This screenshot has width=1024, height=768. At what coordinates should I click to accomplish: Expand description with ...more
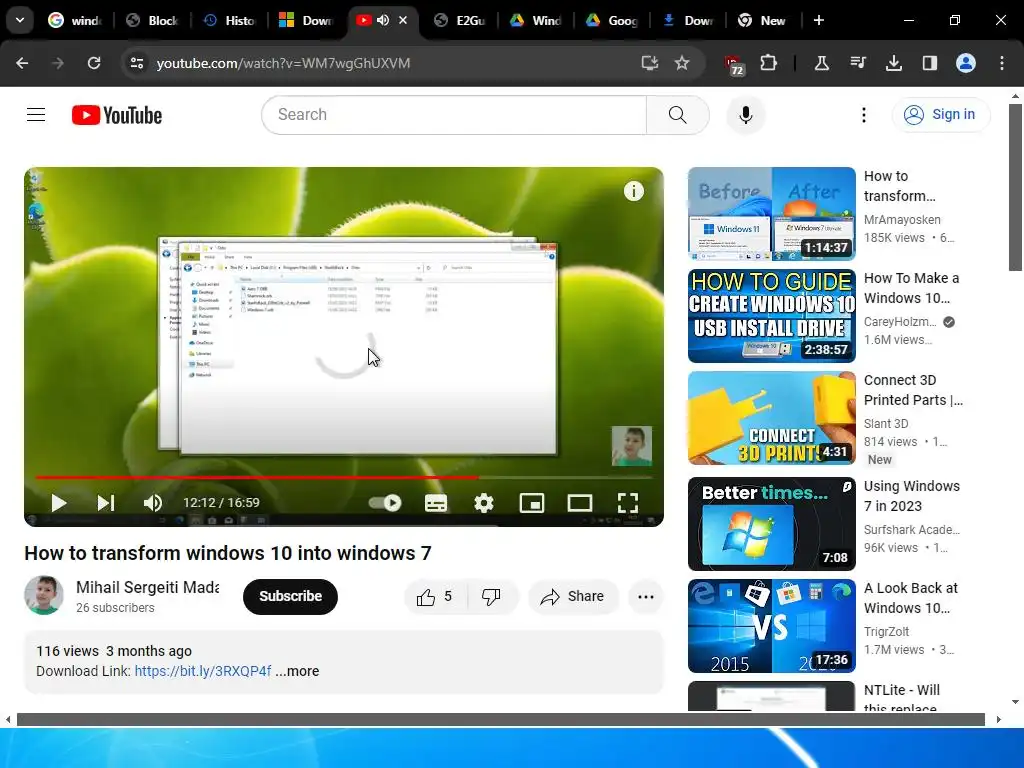(297, 671)
